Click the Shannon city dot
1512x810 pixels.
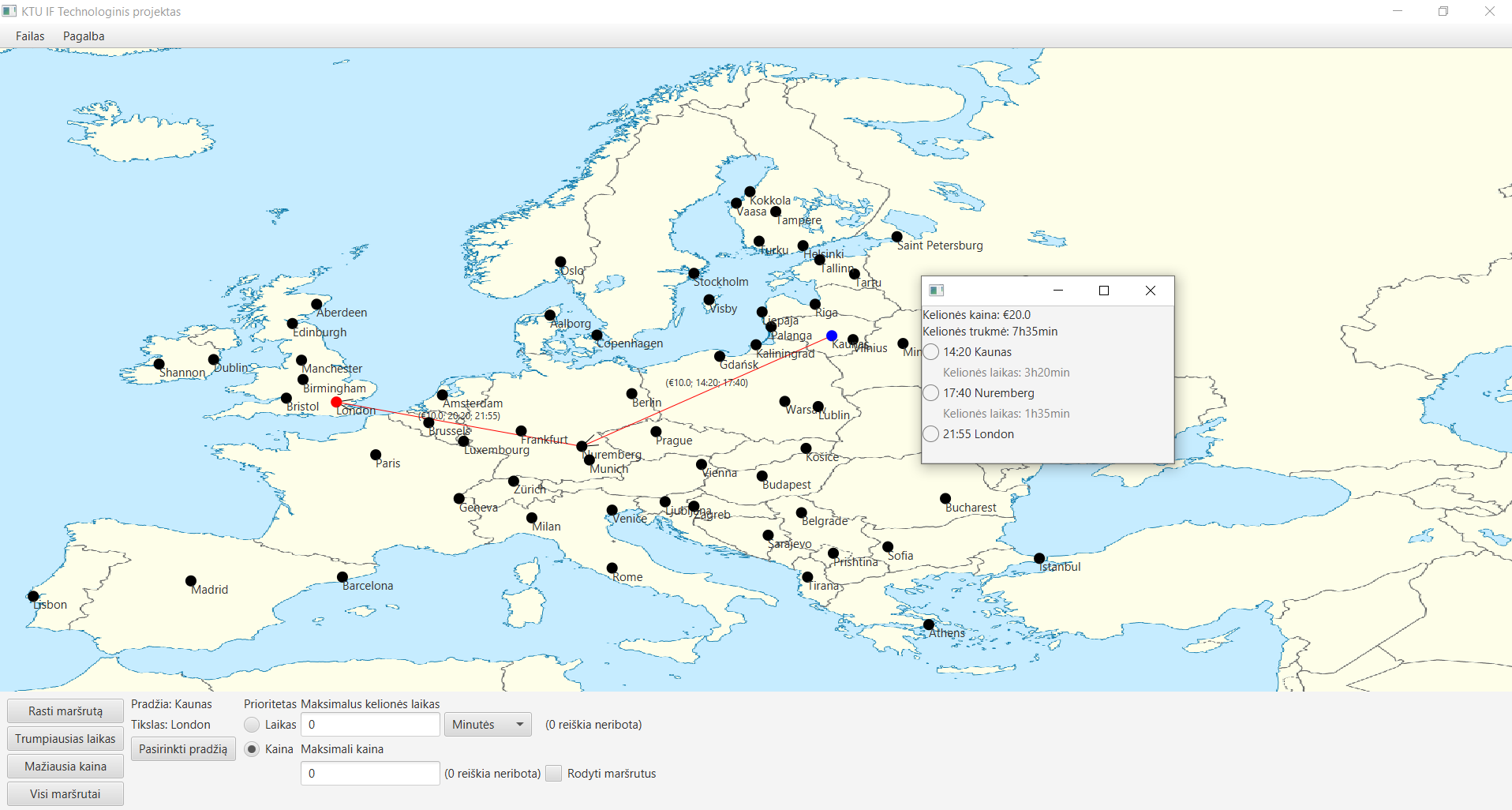tap(159, 364)
